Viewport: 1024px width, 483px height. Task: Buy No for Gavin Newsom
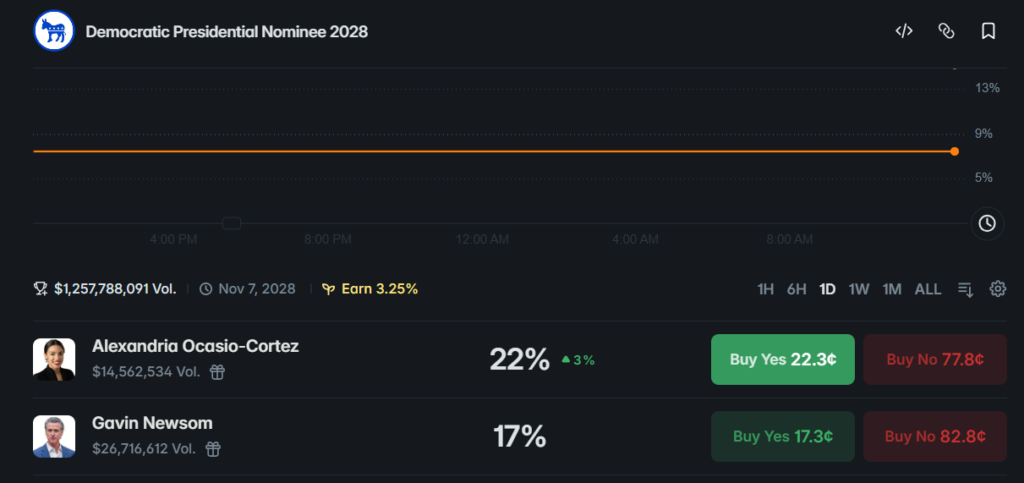coord(935,437)
